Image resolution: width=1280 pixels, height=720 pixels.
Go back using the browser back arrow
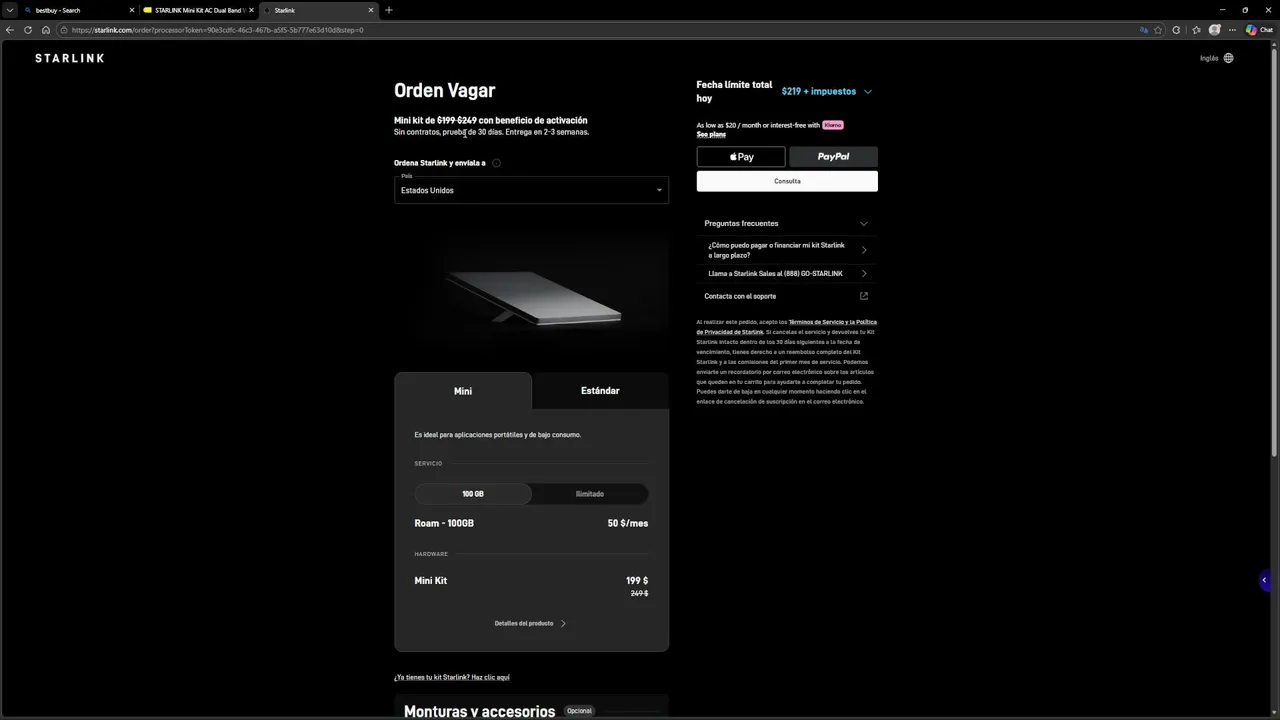10,30
